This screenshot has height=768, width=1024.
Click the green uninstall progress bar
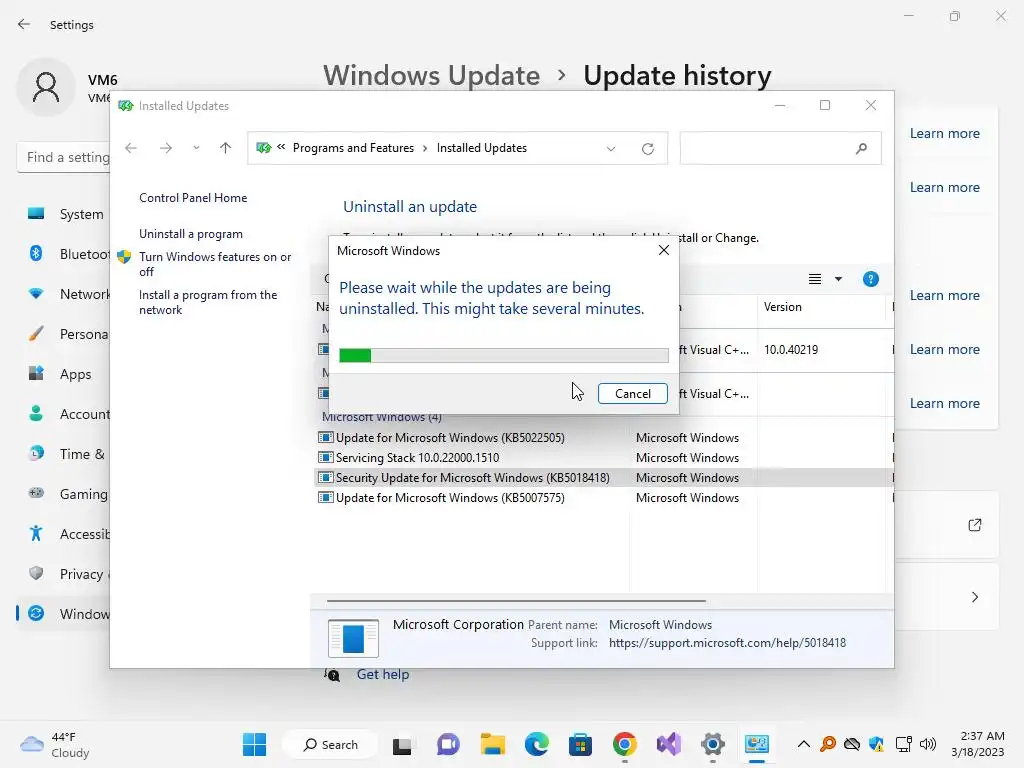point(504,355)
